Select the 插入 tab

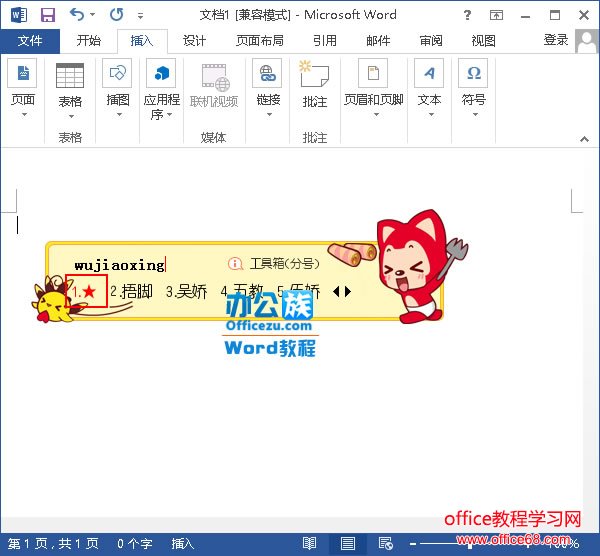click(x=142, y=41)
